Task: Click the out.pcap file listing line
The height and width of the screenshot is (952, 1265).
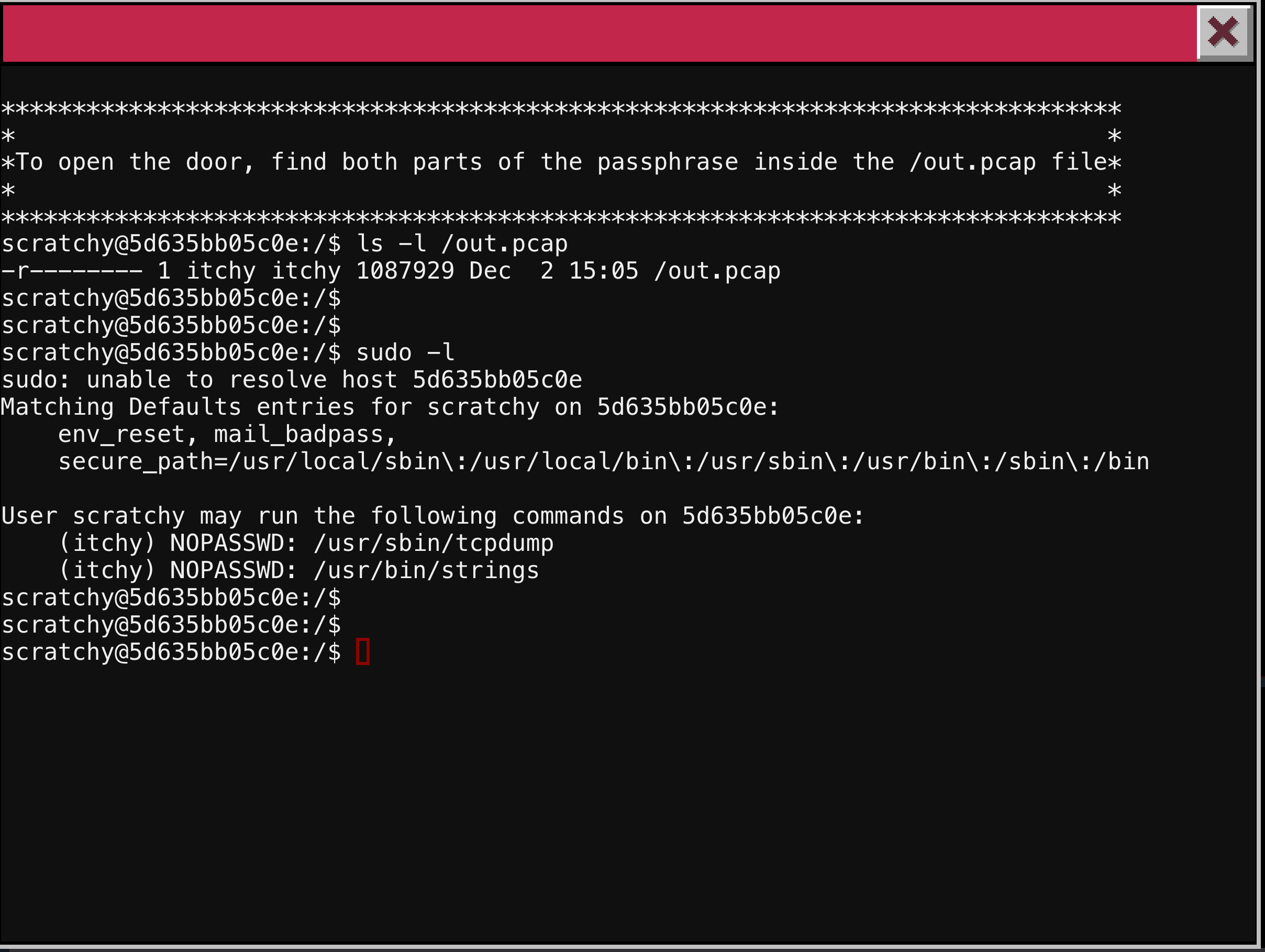Action: (391, 271)
